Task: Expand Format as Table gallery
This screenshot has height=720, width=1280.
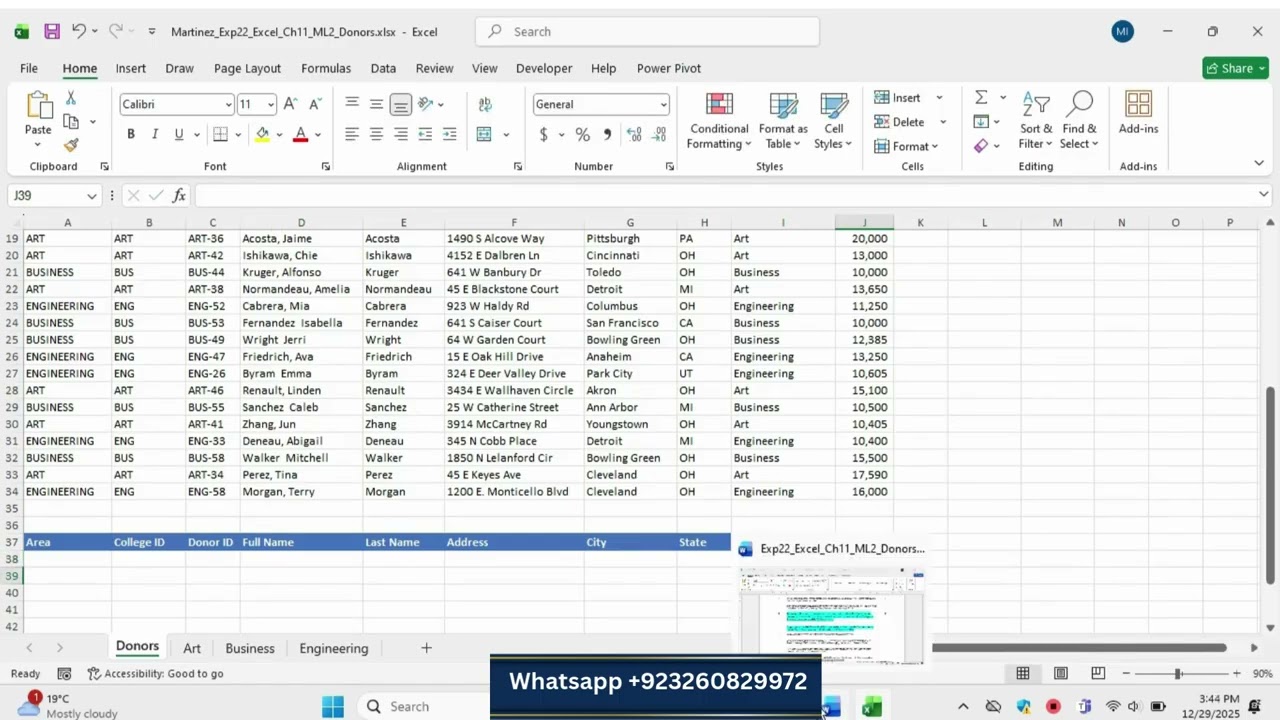Action: click(783, 121)
